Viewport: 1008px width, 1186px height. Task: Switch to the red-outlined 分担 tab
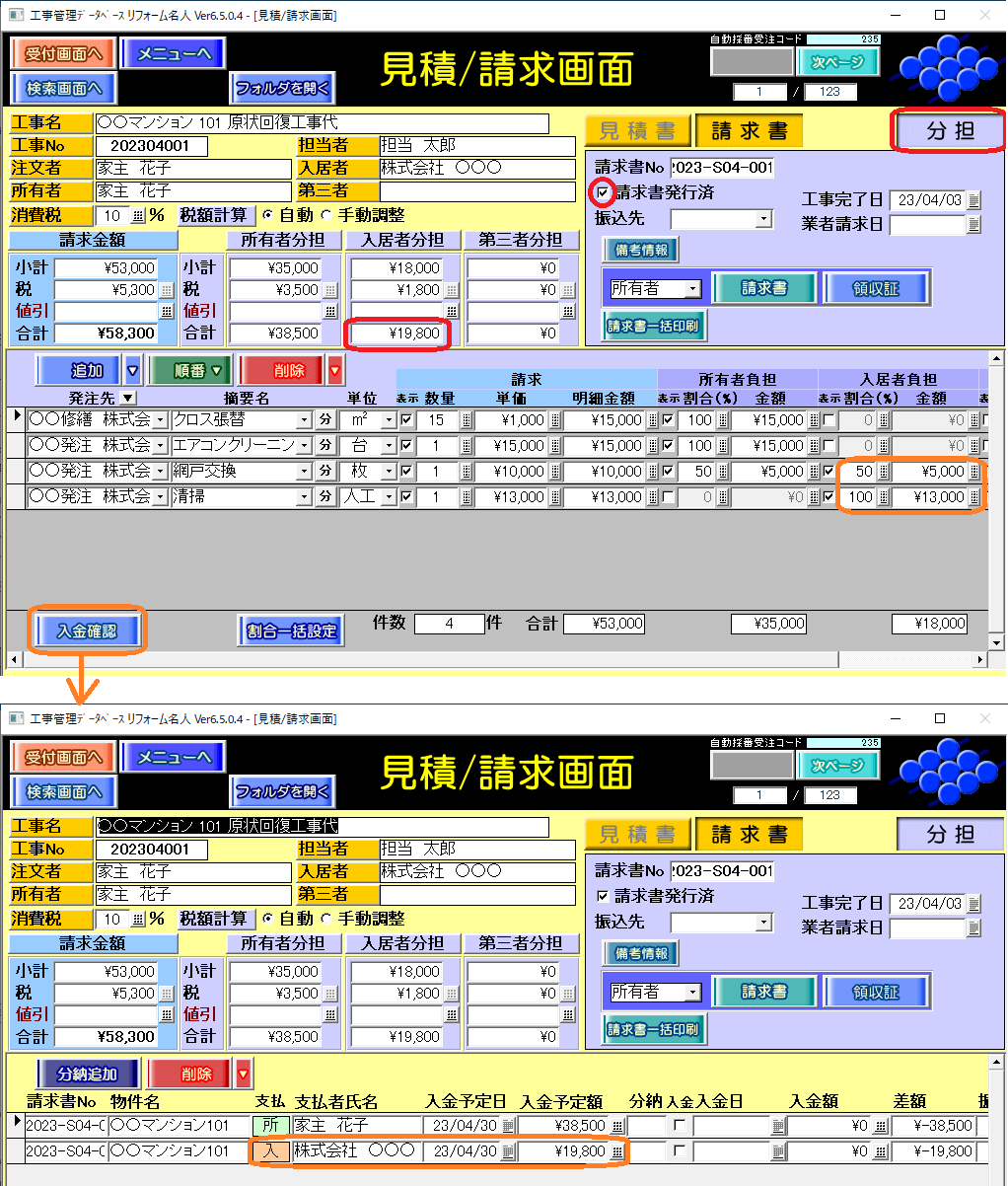949,131
